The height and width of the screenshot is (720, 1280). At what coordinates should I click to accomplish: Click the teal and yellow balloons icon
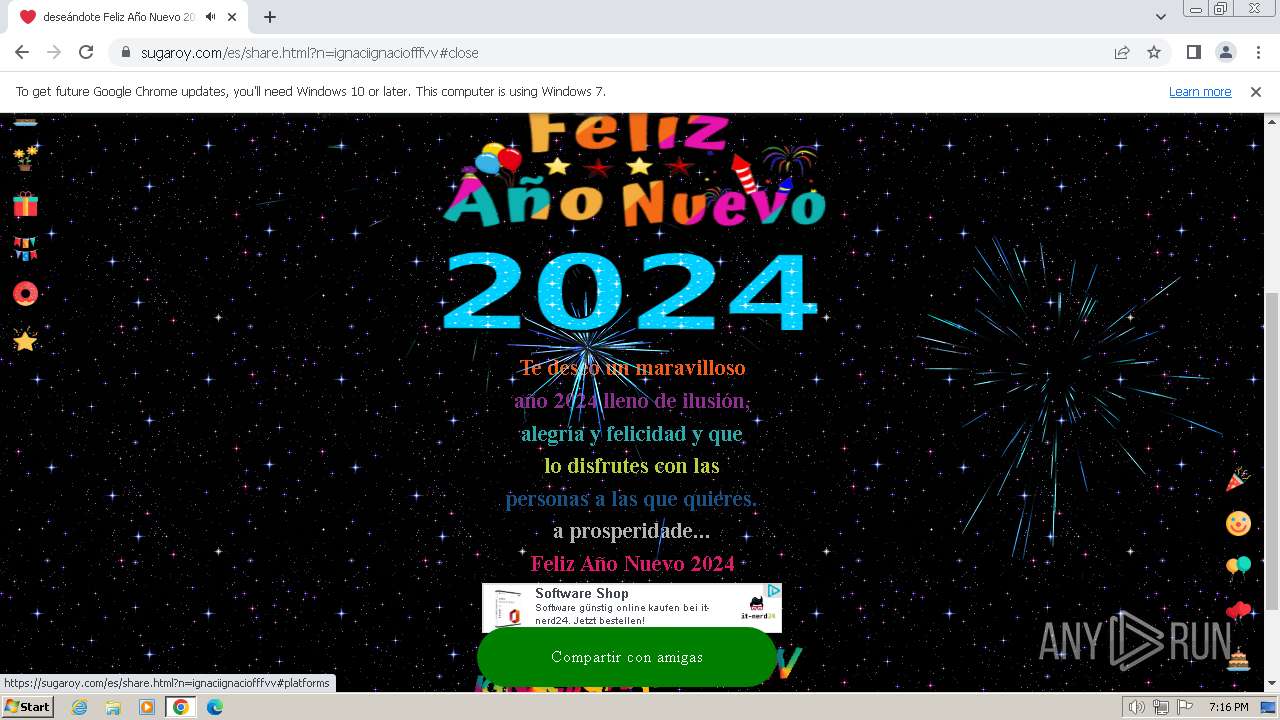click(x=1238, y=569)
